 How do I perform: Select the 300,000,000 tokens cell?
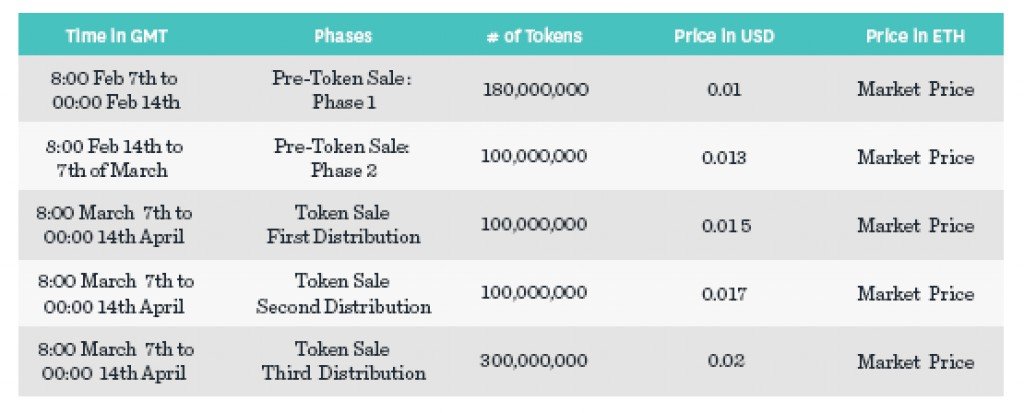pos(534,362)
